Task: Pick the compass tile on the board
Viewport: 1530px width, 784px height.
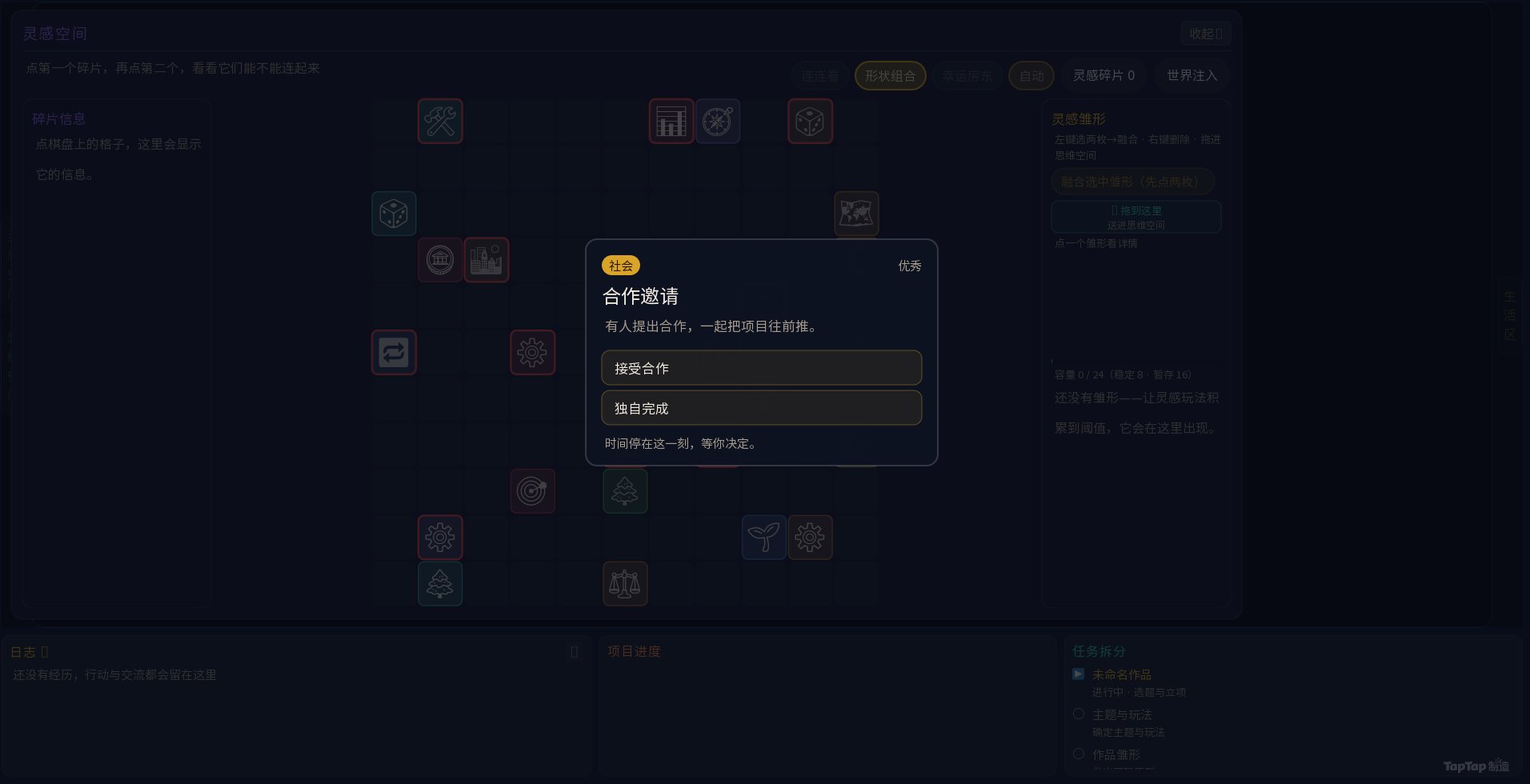Action: click(x=718, y=122)
